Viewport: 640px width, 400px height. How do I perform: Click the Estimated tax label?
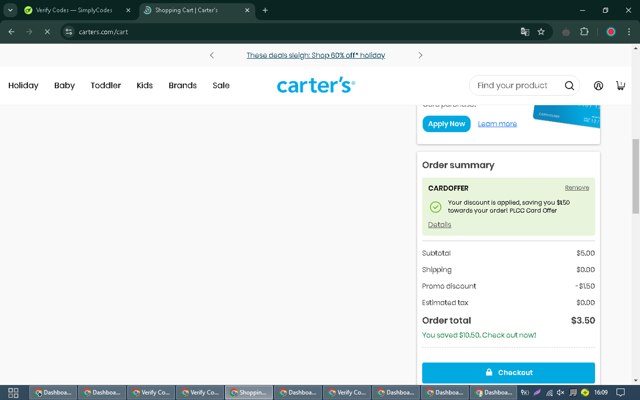click(x=445, y=302)
